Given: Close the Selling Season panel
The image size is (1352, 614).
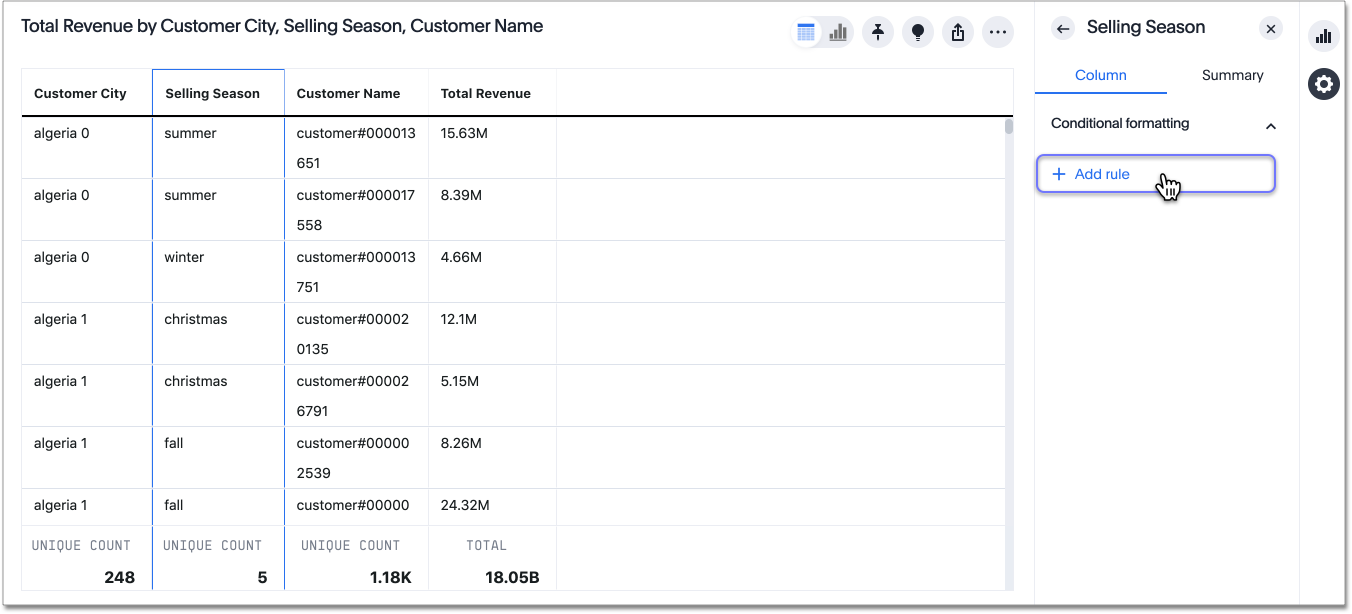Looking at the screenshot, I should point(1271,28).
